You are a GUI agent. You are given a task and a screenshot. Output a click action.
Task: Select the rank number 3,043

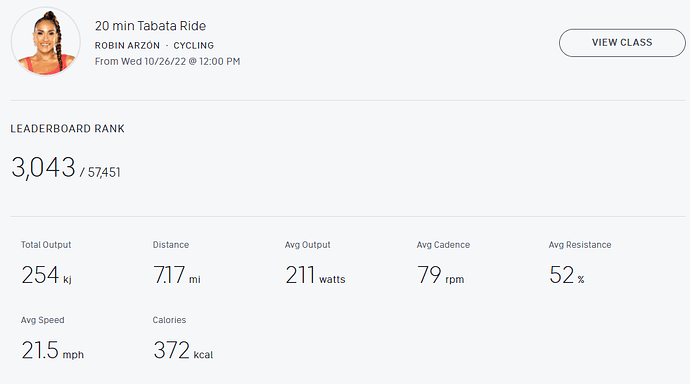(x=44, y=167)
